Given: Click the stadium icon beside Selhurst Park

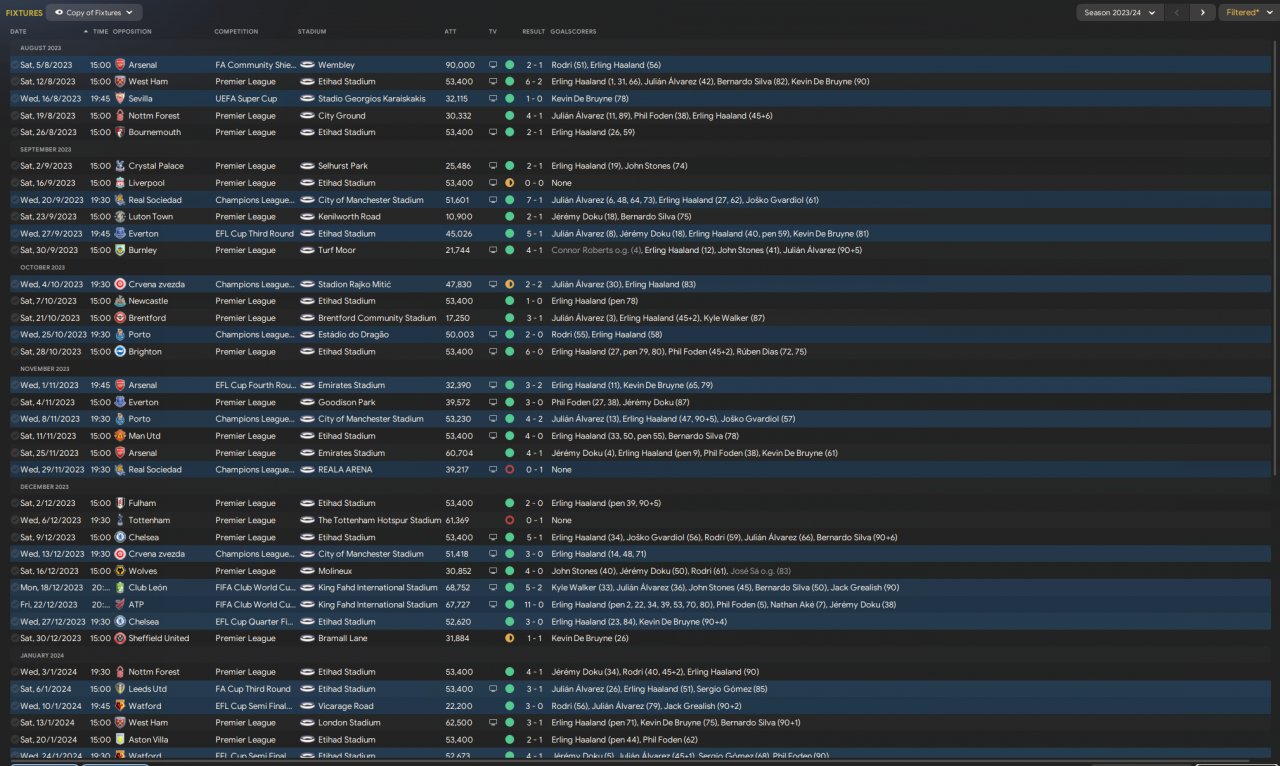Looking at the screenshot, I should [x=307, y=166].
